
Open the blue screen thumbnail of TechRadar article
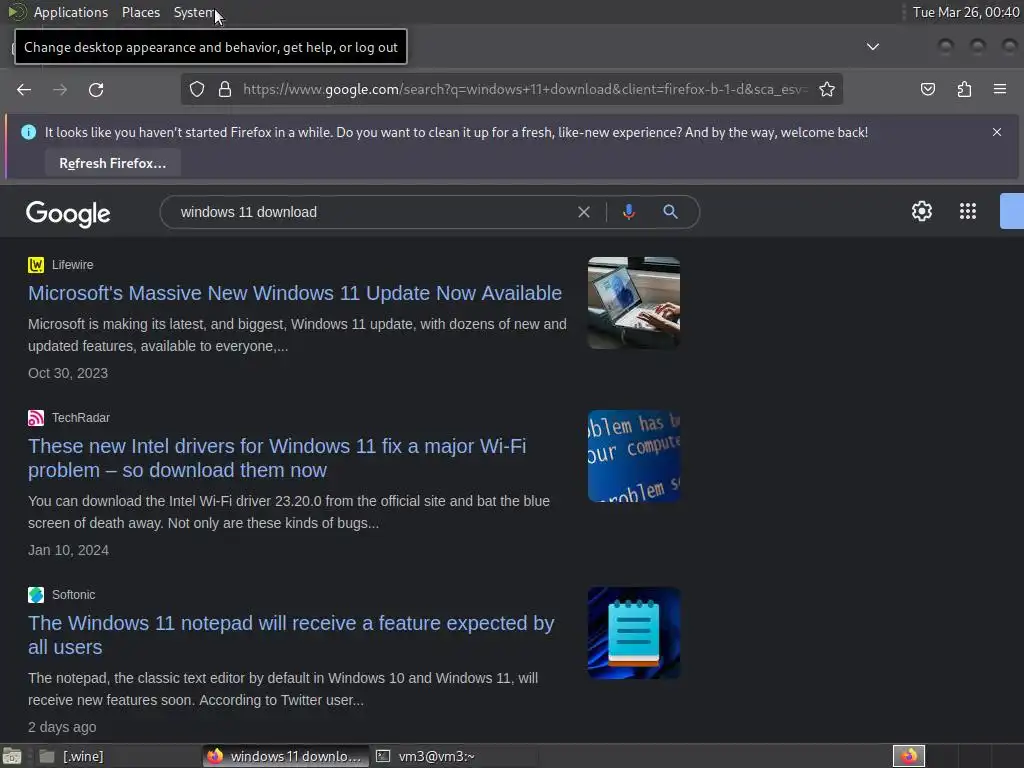pyautogui.click(x=633, y=456)
